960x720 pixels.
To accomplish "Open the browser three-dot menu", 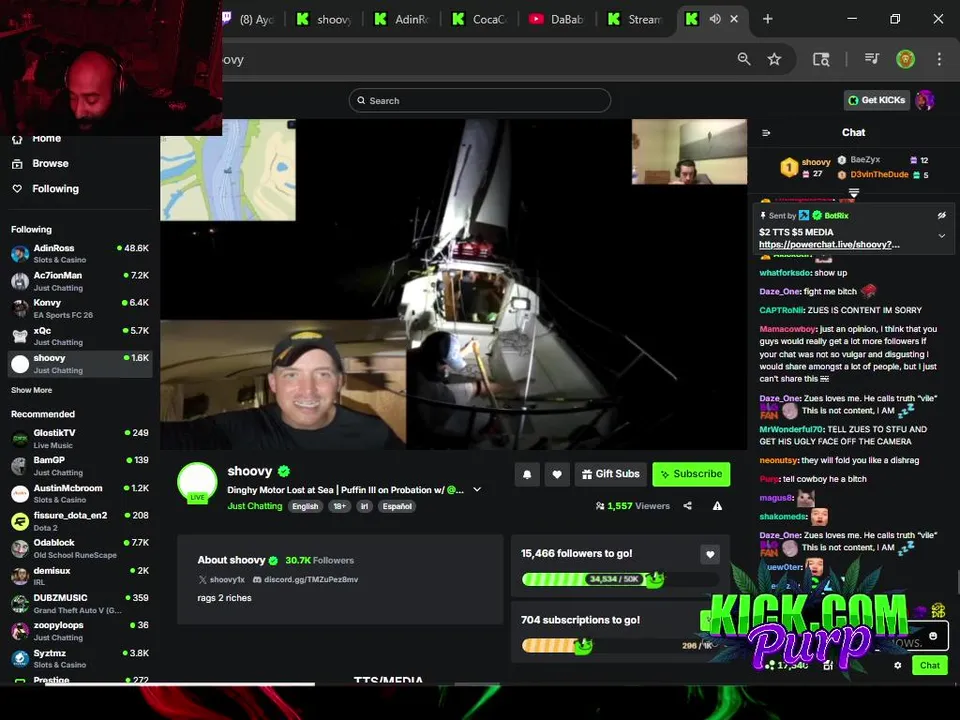I will pos(939,59).
